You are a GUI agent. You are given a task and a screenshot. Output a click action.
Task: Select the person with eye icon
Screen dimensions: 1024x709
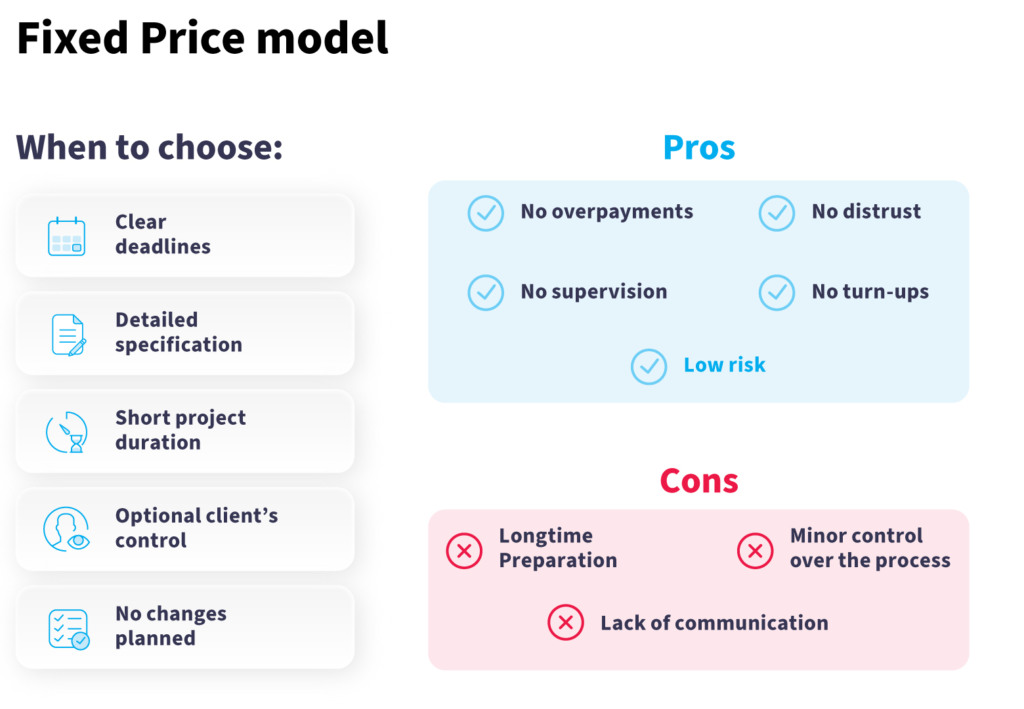67,529
